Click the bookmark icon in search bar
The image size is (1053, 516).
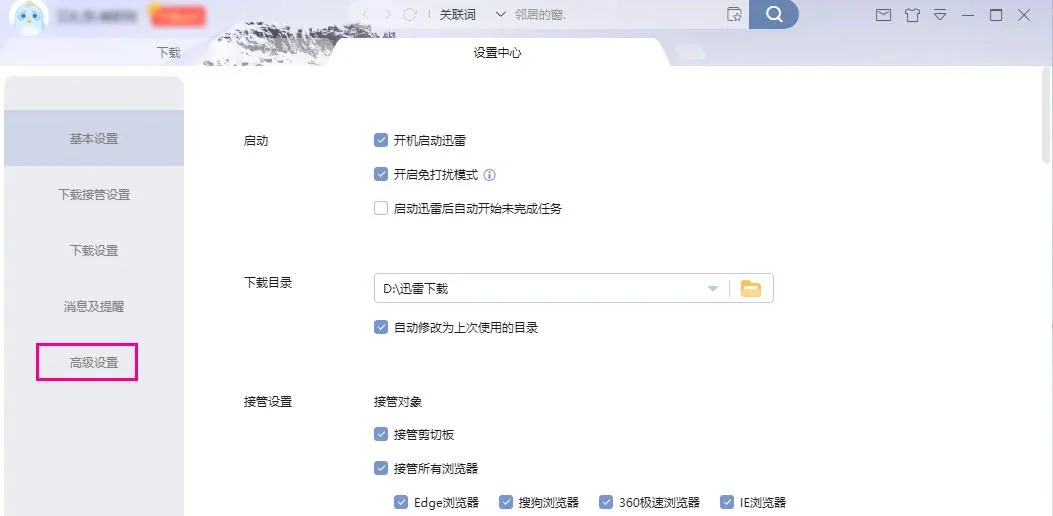(x=734, y=15)
